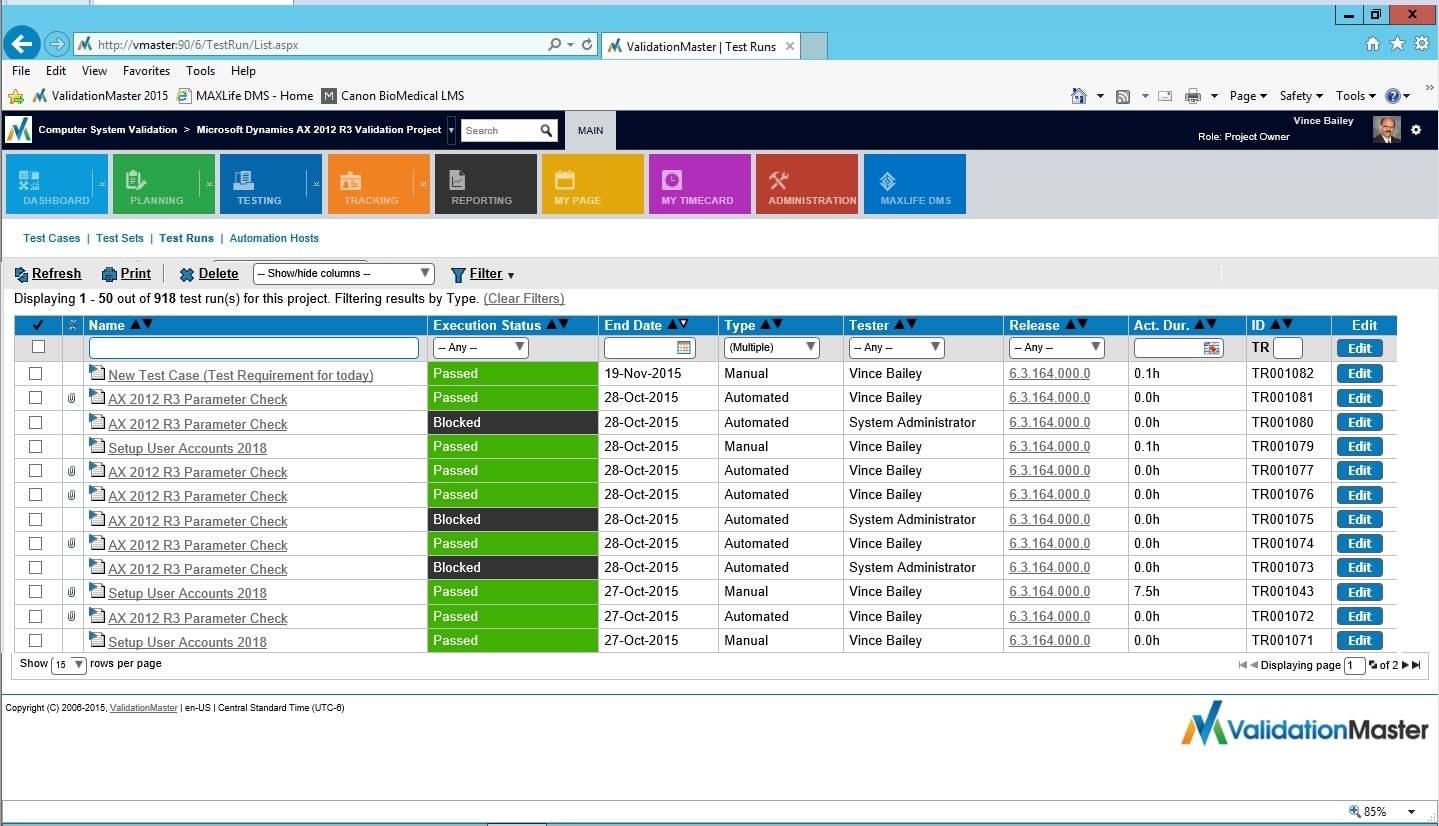Open the Favorites menu

(x=147, y=71)
